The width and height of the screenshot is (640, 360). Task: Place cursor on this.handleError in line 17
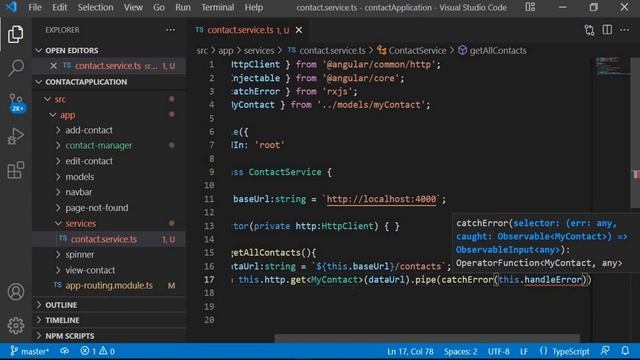(x=540, y=280)
